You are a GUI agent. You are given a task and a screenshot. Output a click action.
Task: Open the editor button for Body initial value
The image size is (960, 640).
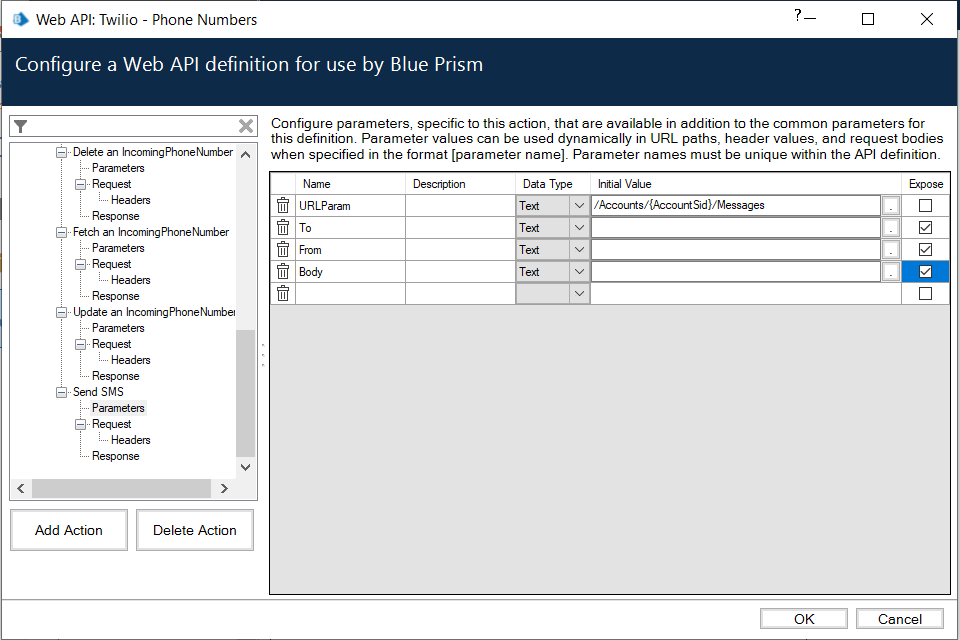(891, 272)
